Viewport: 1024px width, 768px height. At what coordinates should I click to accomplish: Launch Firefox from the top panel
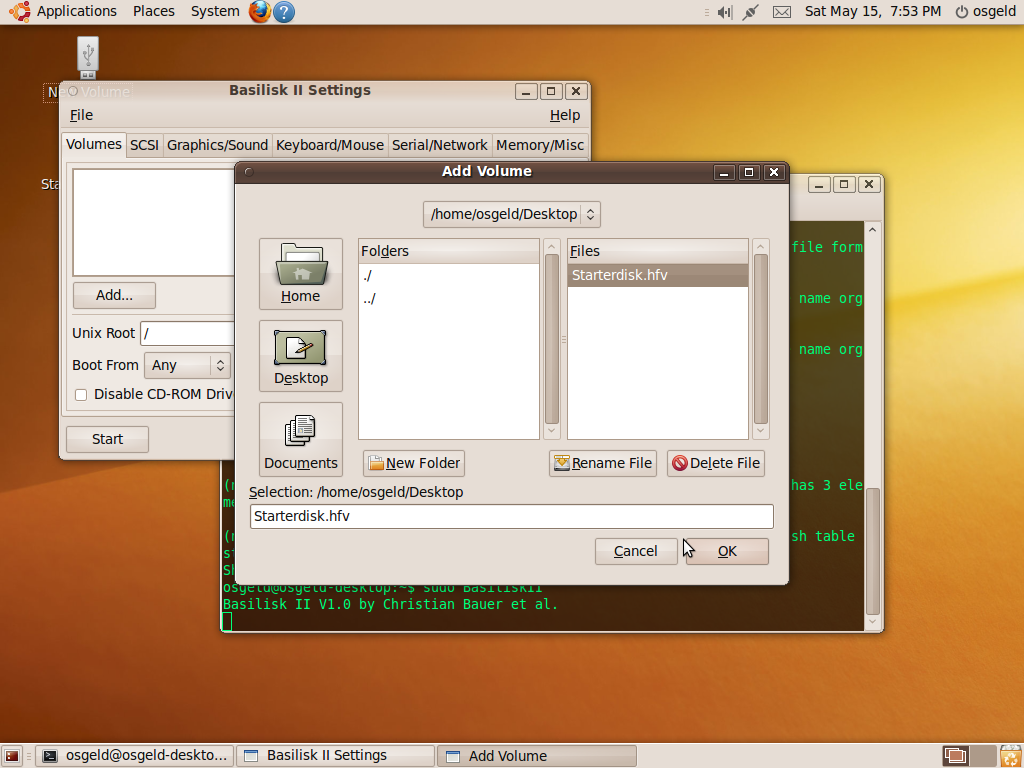259,11
